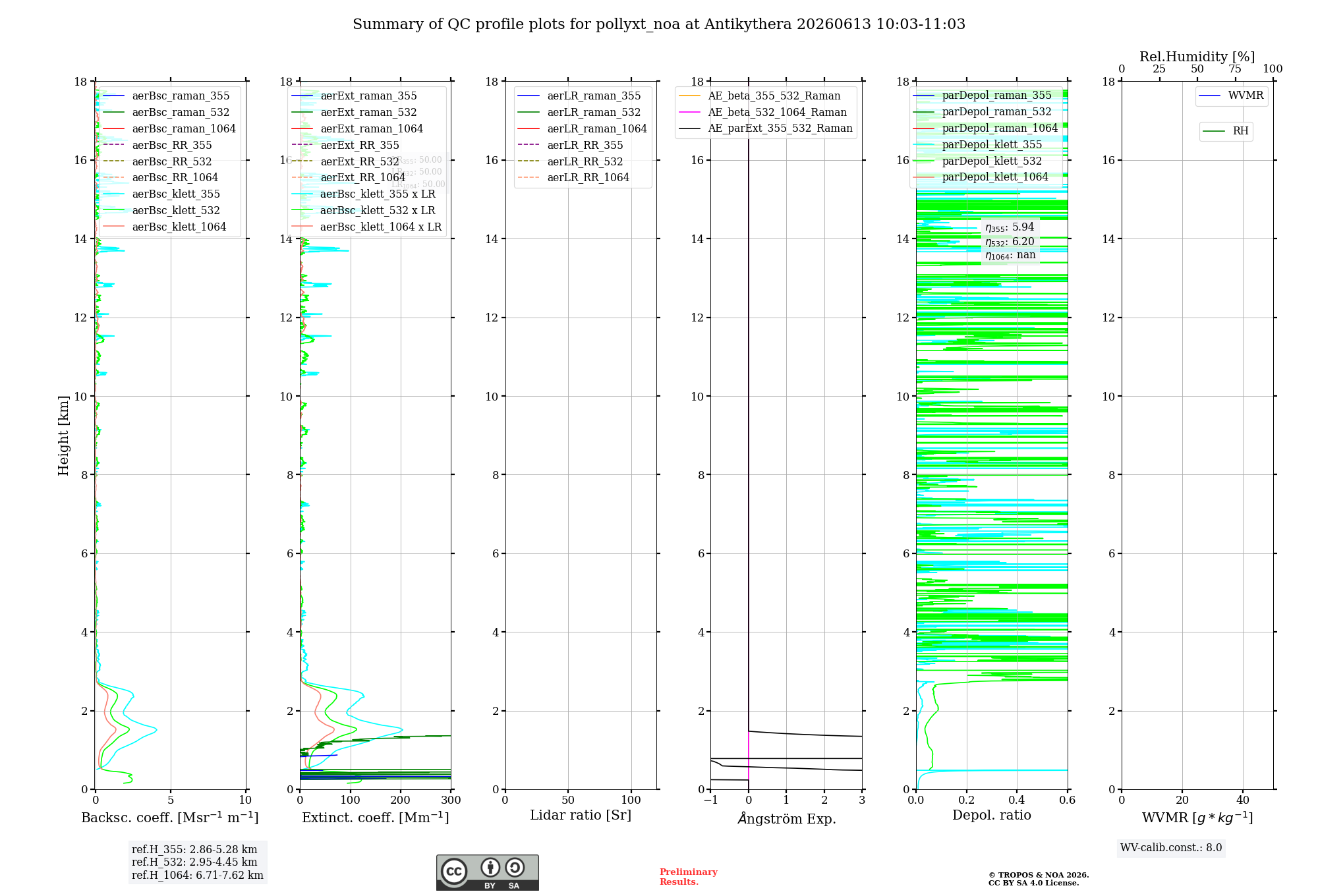This screenshot has width=1318, height=896.
Task: Click the 'Depol. ratio' axis label
Action: [992, 816]
